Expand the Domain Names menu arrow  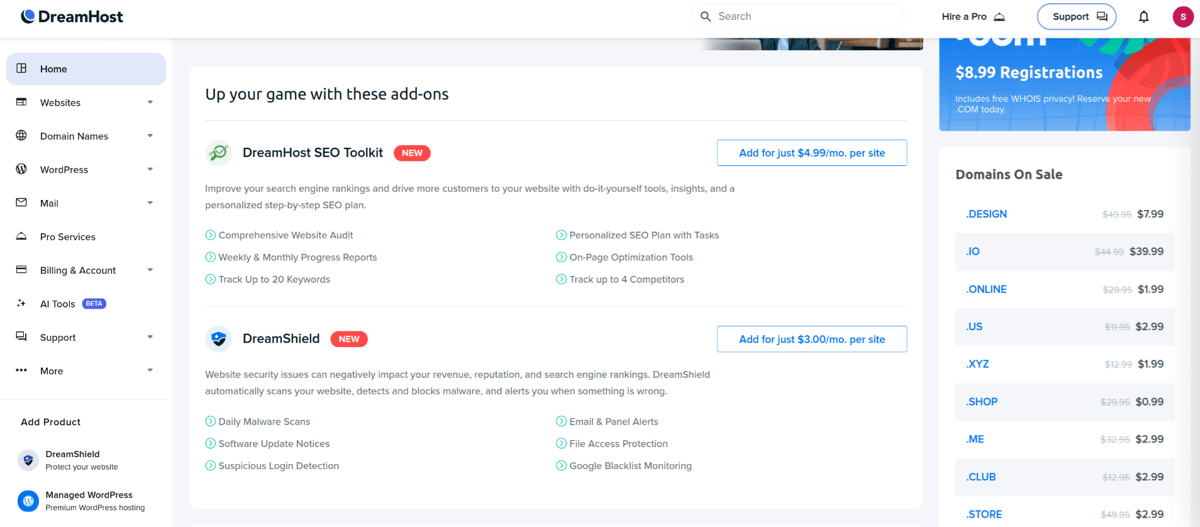[x=150, y=136]
